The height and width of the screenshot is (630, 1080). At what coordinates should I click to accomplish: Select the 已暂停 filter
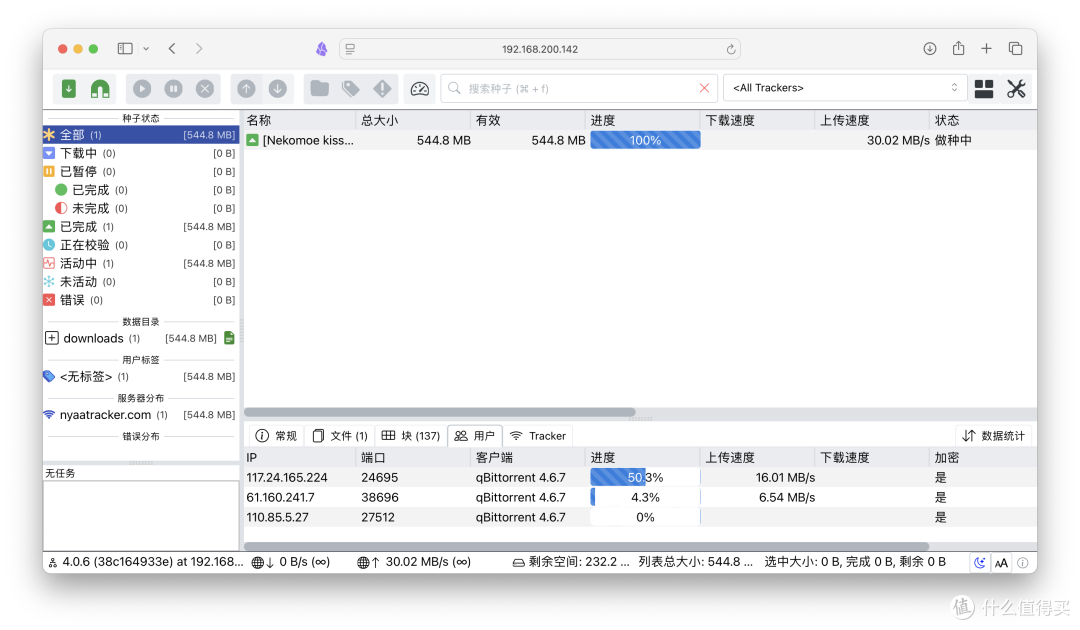click(x=141, y=171)
